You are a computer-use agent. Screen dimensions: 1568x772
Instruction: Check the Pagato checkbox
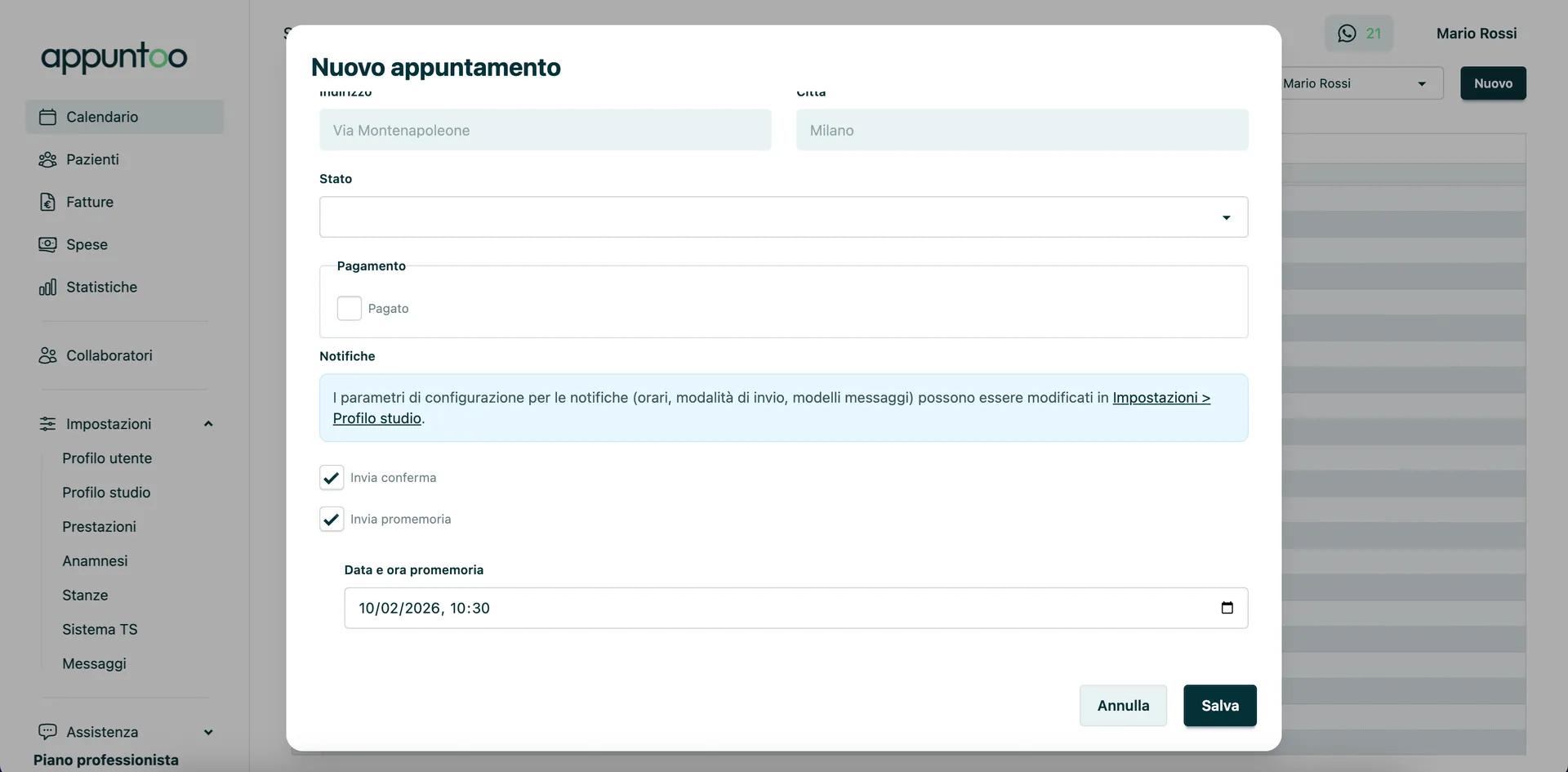pos(350,308)
